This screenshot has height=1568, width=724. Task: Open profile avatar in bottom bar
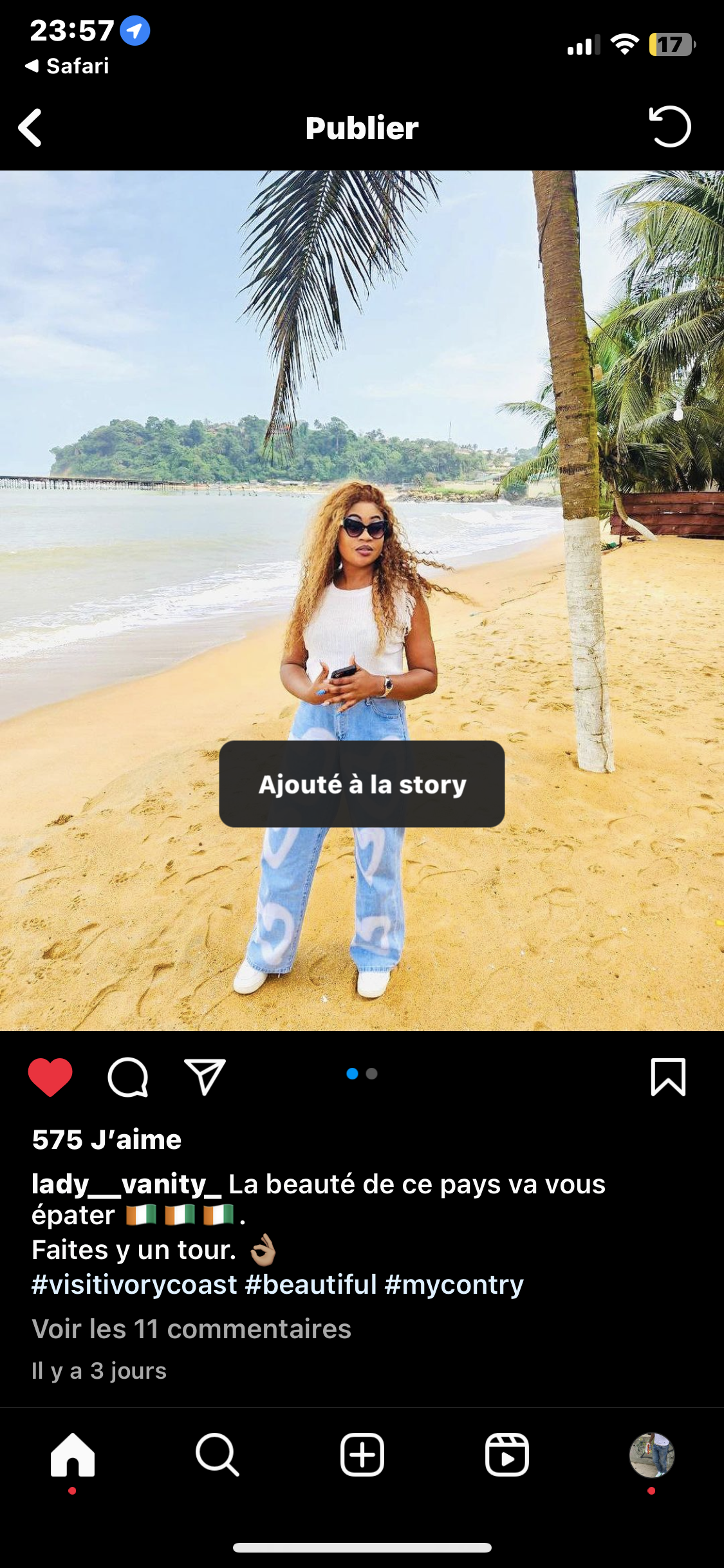click(x=651, y=1455)
